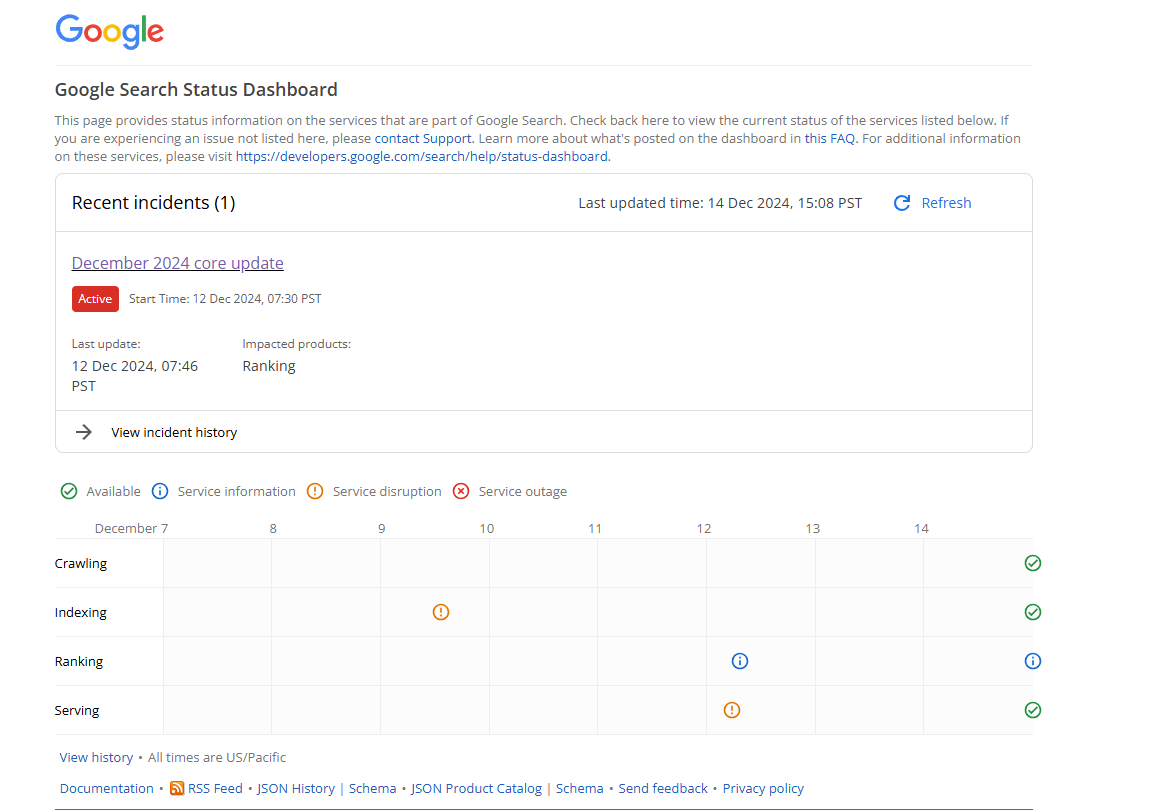Click the blue Service information legend icon

click(x=160, y=491)
